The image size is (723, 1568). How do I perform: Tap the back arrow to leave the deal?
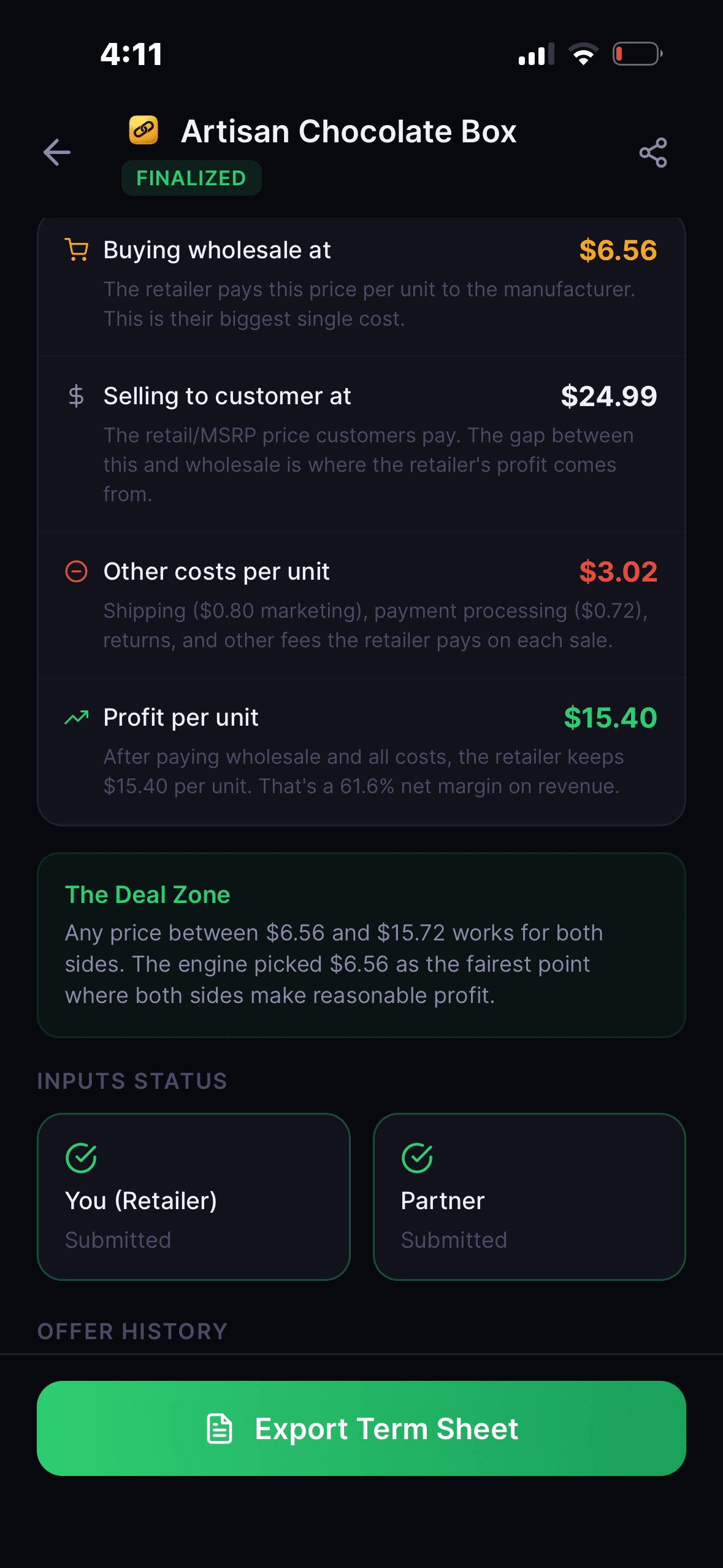coord(56,153)
